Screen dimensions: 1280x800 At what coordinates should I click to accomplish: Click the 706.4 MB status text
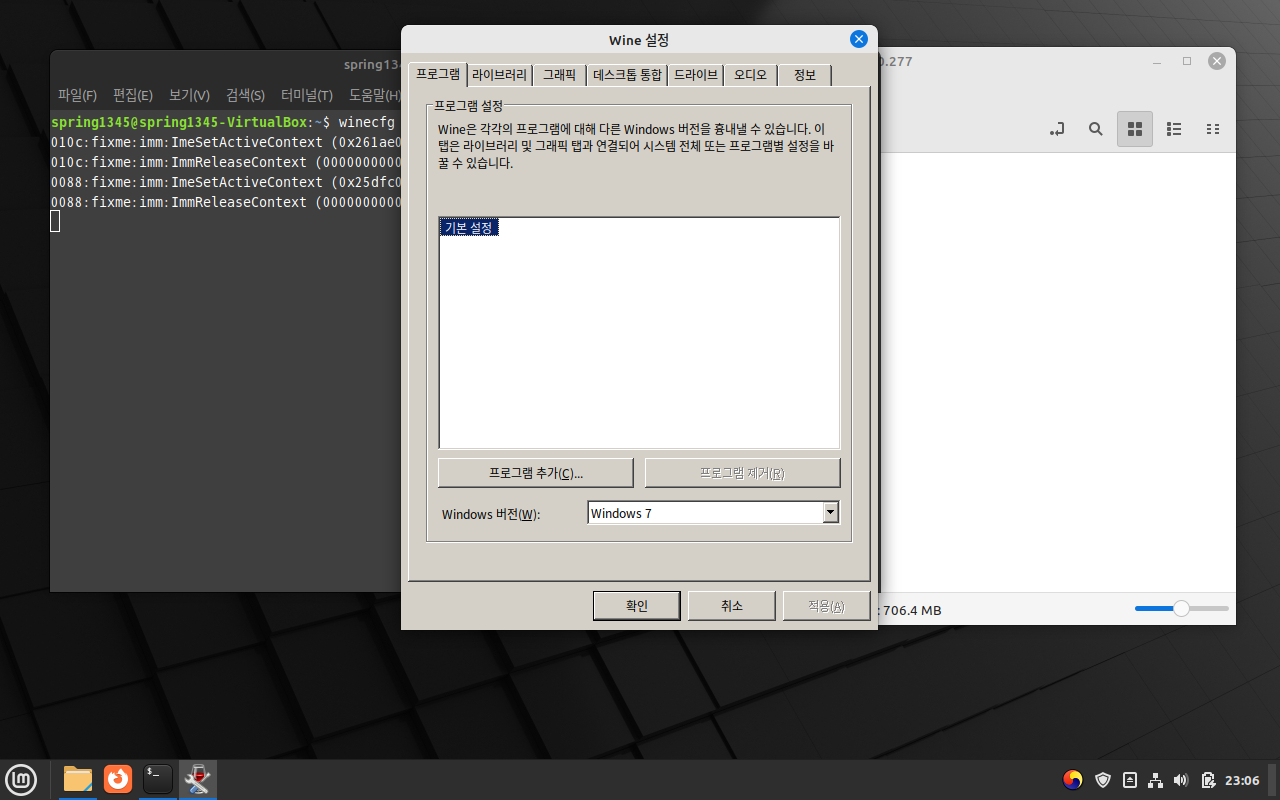912,610
